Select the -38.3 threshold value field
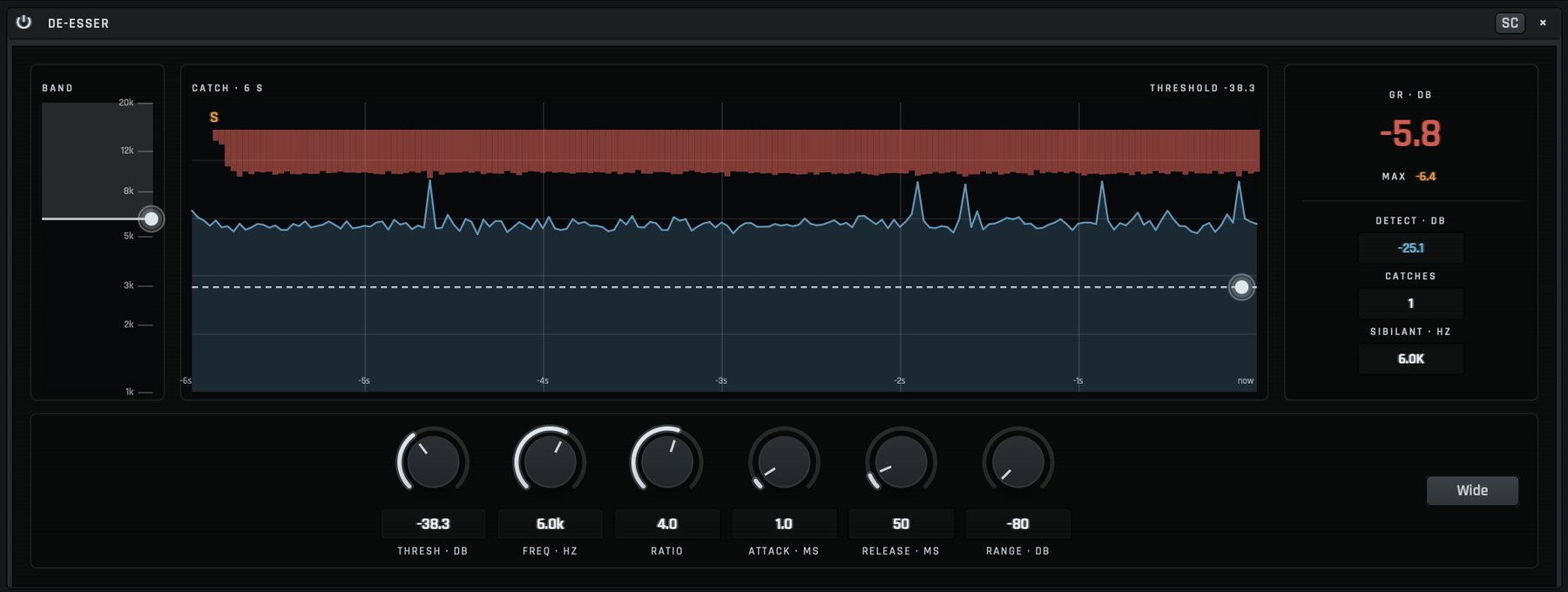 [433, 524]
